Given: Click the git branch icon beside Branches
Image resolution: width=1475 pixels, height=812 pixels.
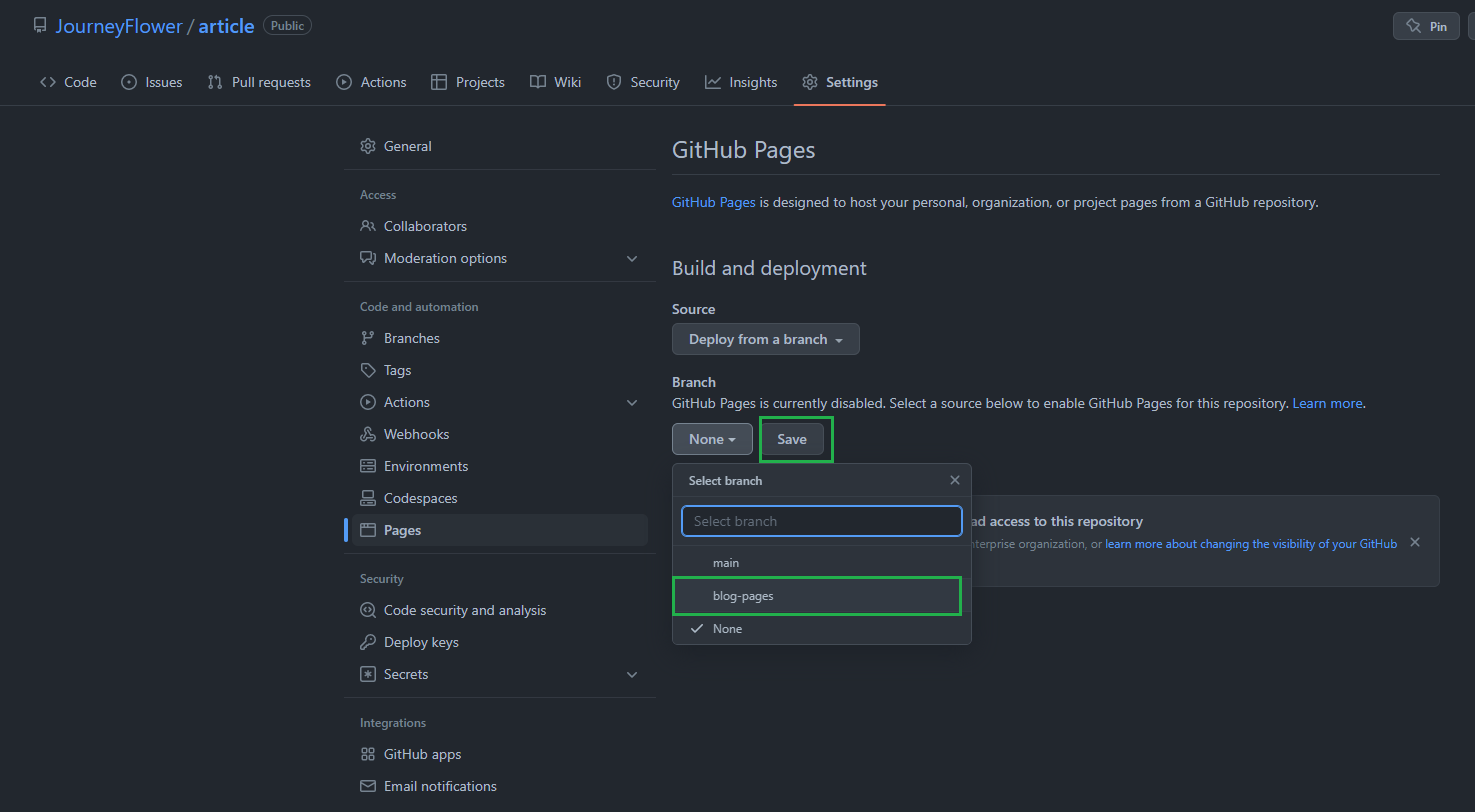Looking at the screenshot, I should pos(368,338).
